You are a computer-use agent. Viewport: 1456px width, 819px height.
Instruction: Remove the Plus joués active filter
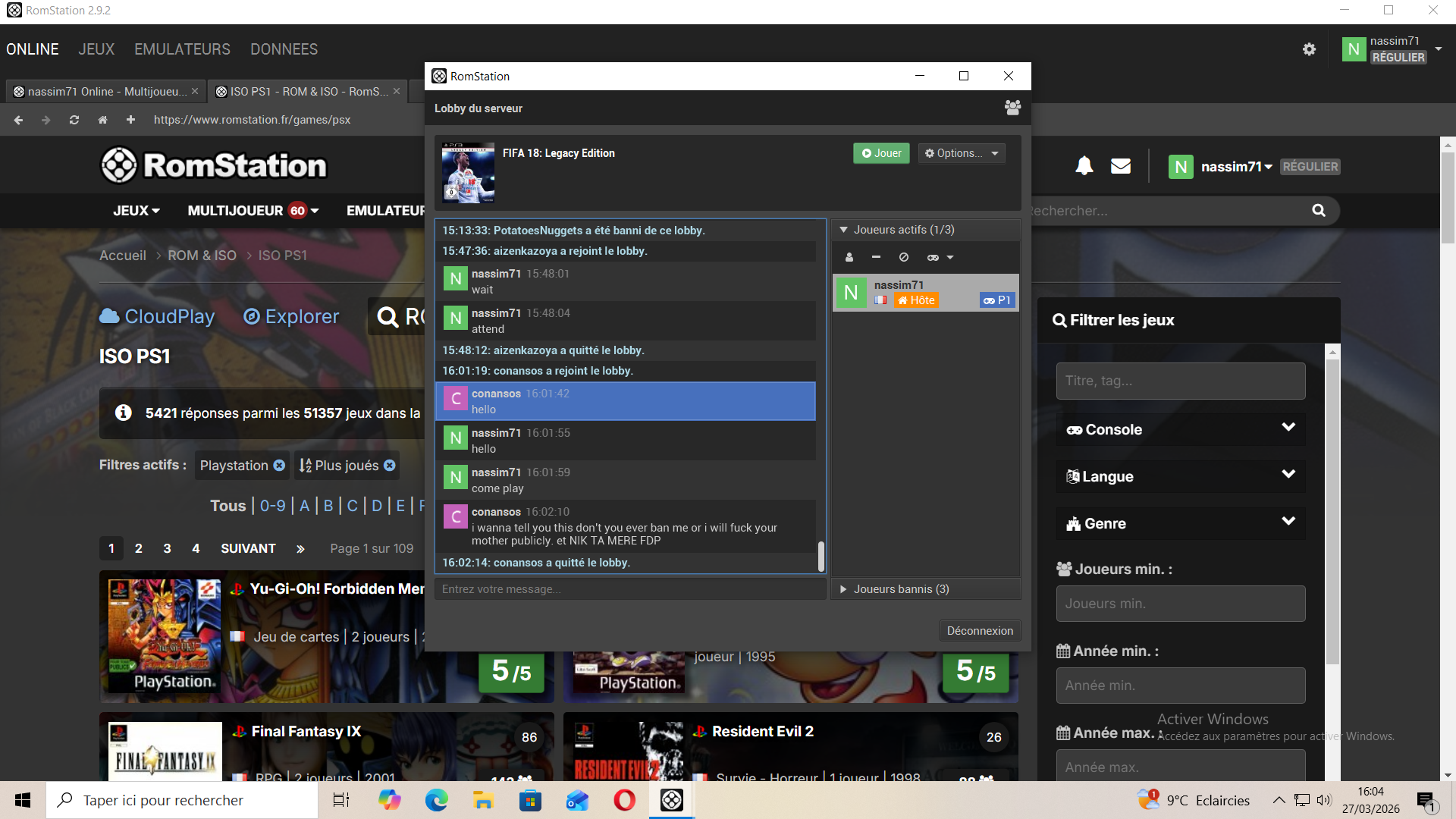pos(390,466)
